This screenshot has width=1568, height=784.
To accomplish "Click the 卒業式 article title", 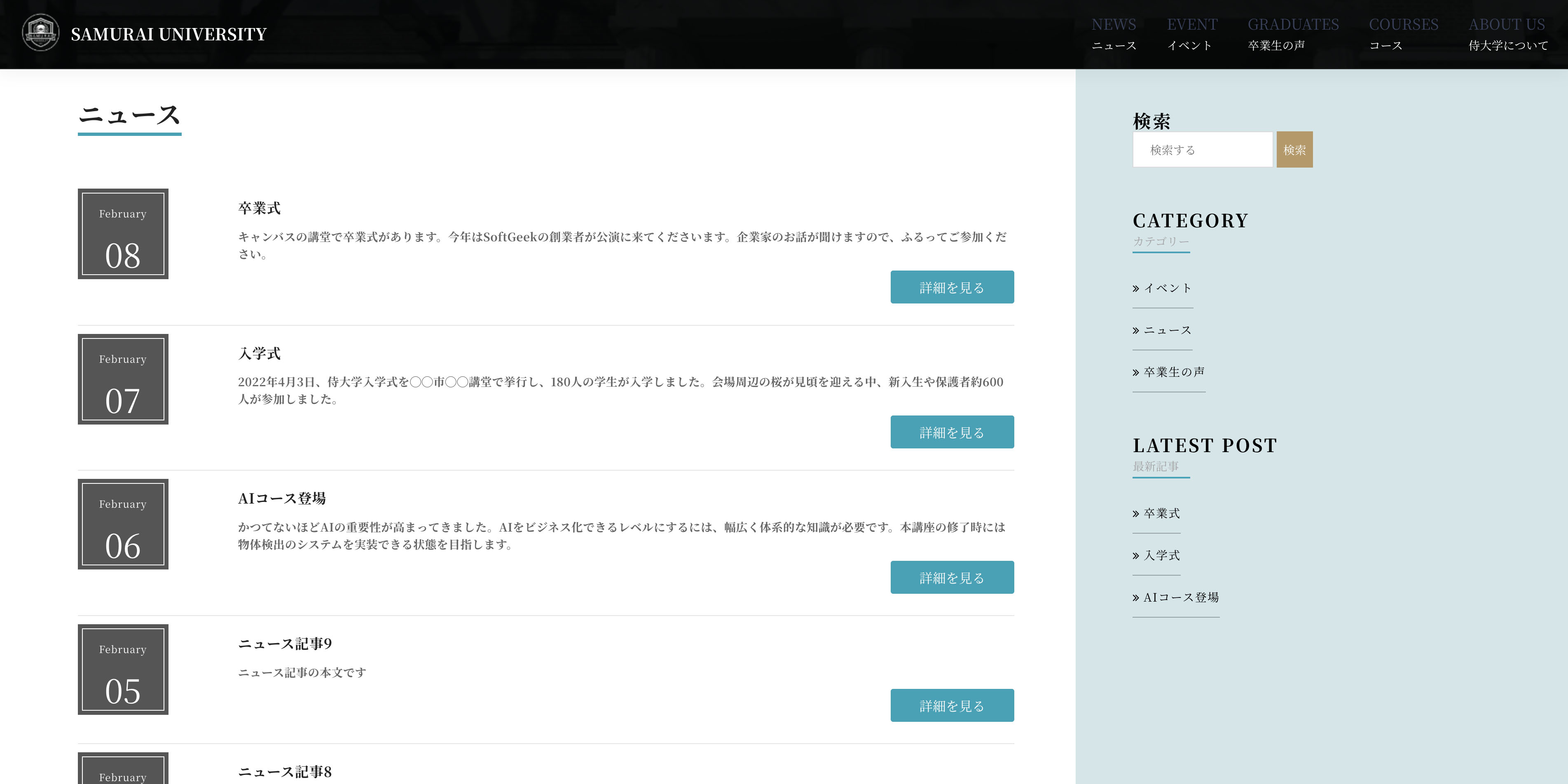I will (259, 209).
